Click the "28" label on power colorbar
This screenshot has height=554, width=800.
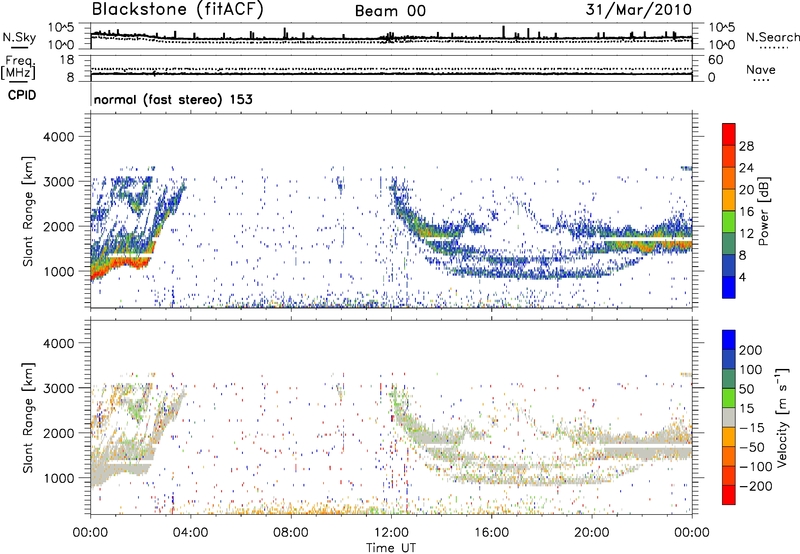[x=746, y=146]
